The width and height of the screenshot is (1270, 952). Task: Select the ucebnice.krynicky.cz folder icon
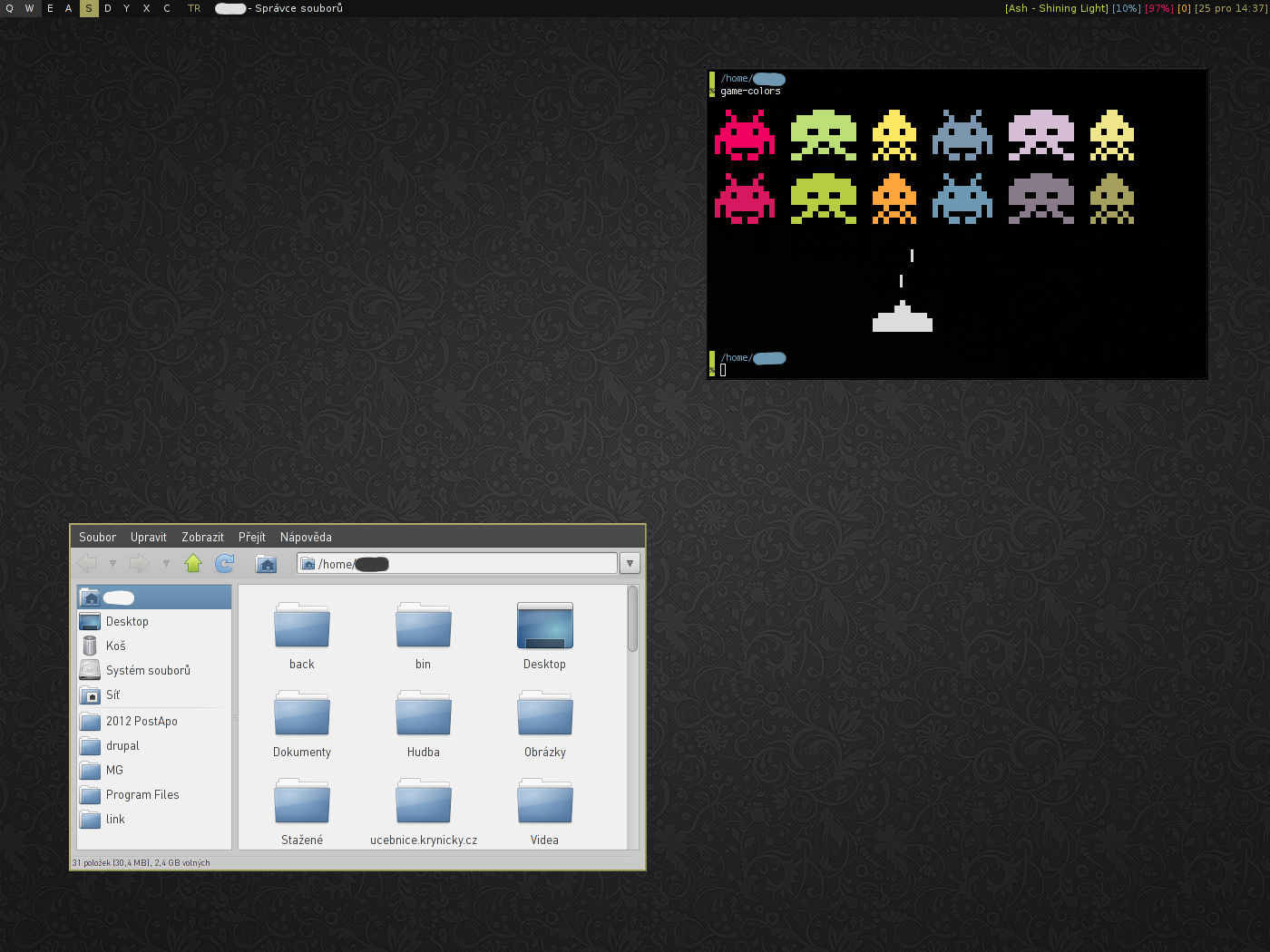click(x=424, y=801)
